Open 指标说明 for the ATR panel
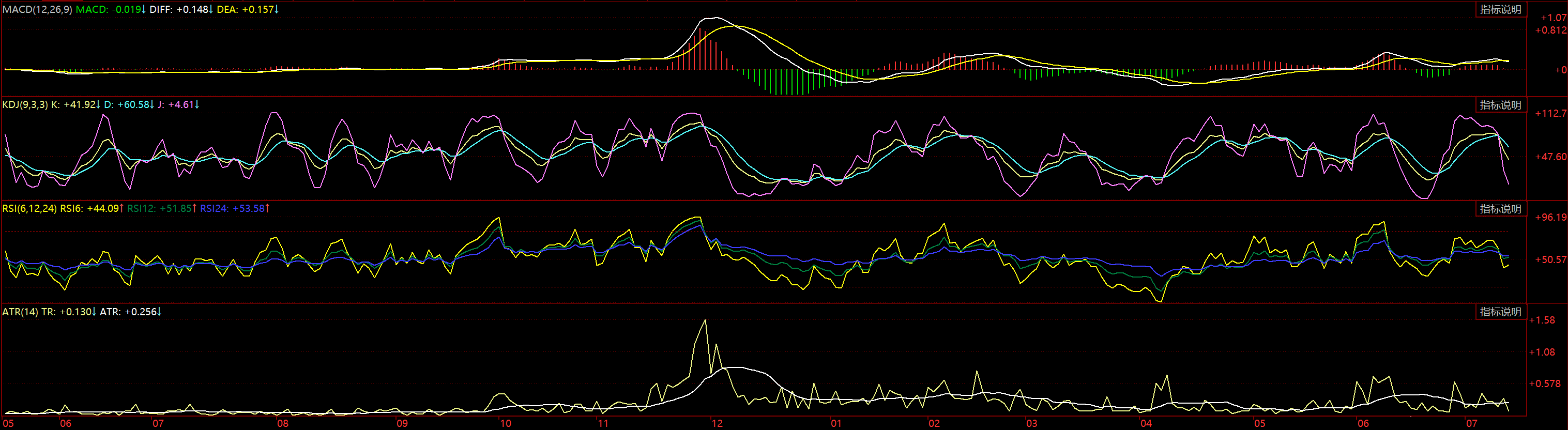The image size is (1568, 430). 1500,312
